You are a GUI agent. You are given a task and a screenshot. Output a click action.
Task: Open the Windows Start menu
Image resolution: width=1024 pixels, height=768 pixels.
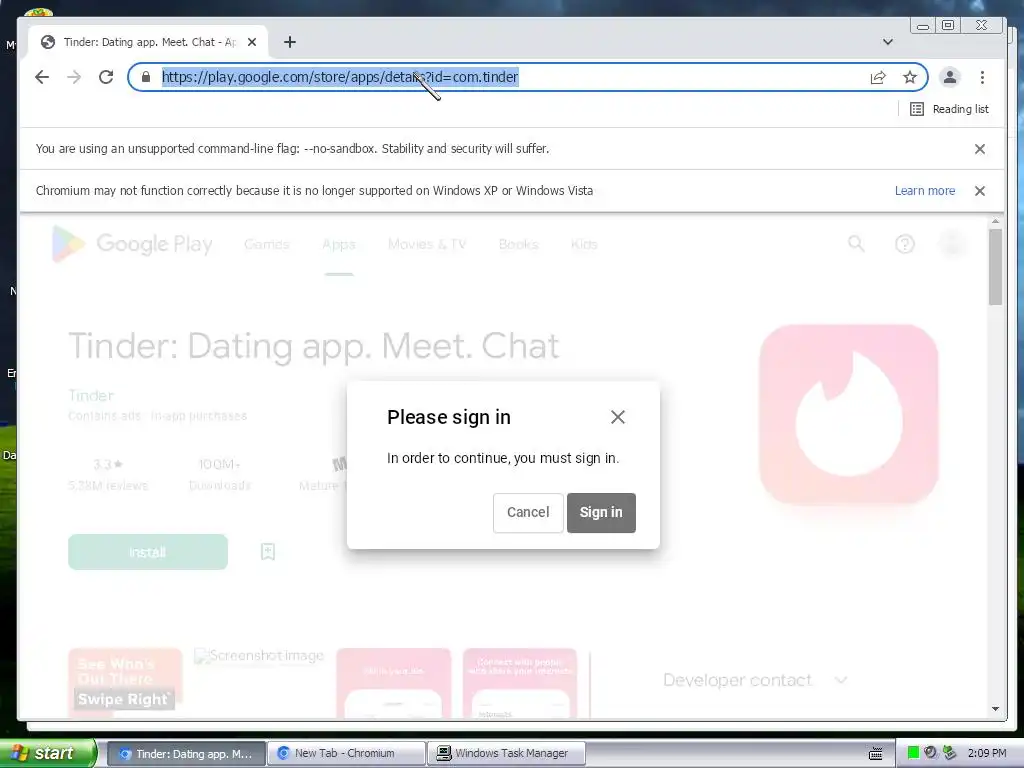coord(47,753)
